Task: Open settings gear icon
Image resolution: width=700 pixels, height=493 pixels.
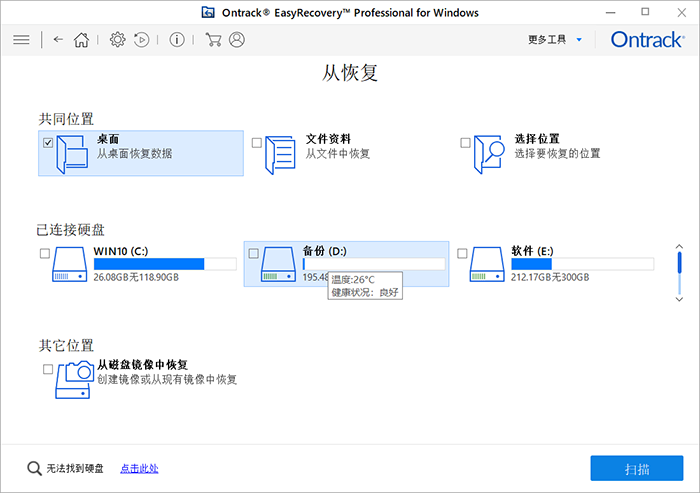Action: point(117,40)
